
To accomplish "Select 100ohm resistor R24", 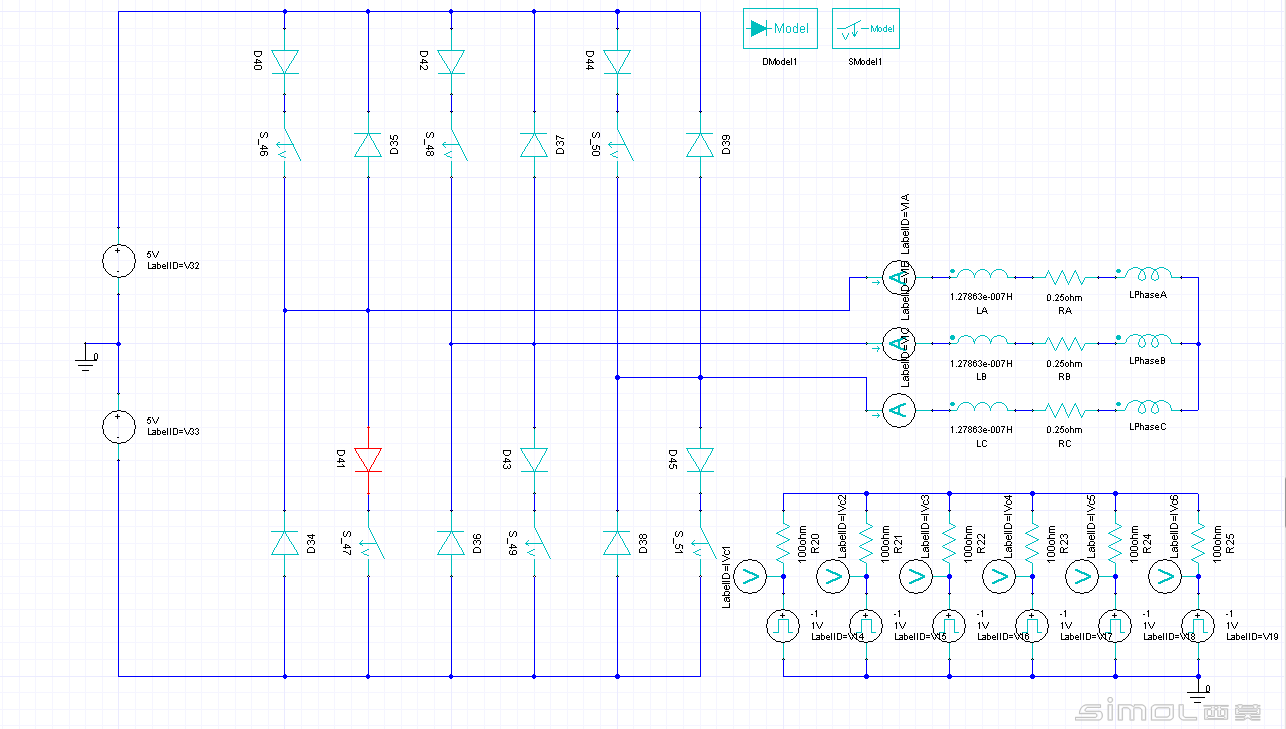I will [1115, 542].
